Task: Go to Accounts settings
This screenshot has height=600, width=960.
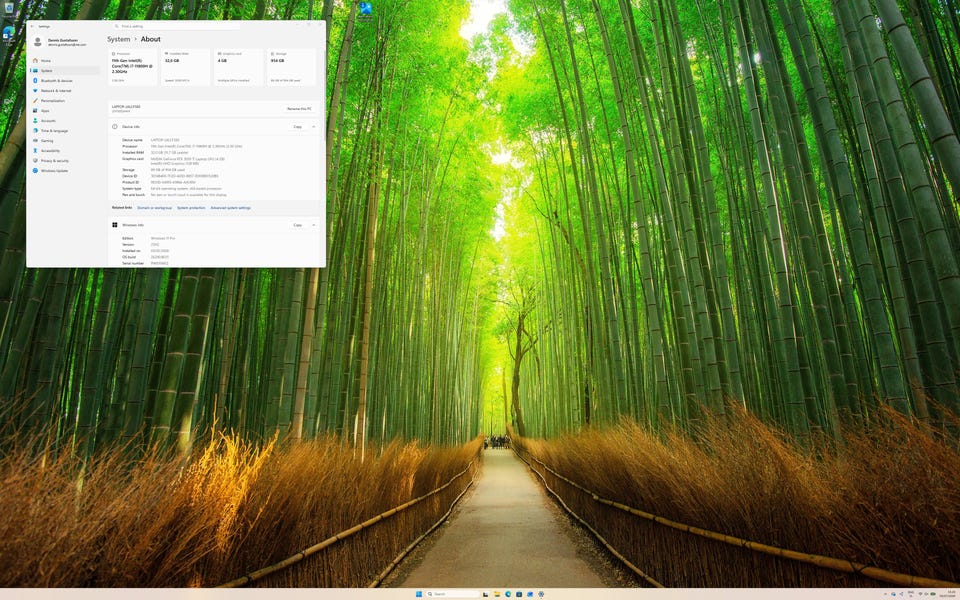Action: [48, 121]
